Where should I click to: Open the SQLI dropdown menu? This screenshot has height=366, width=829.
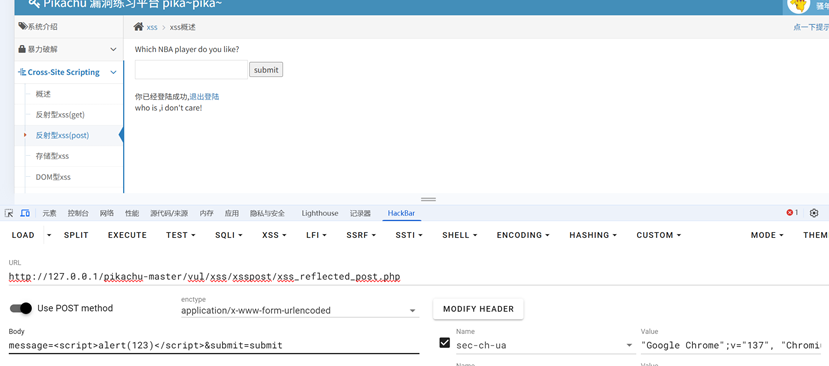click(229, 235)
